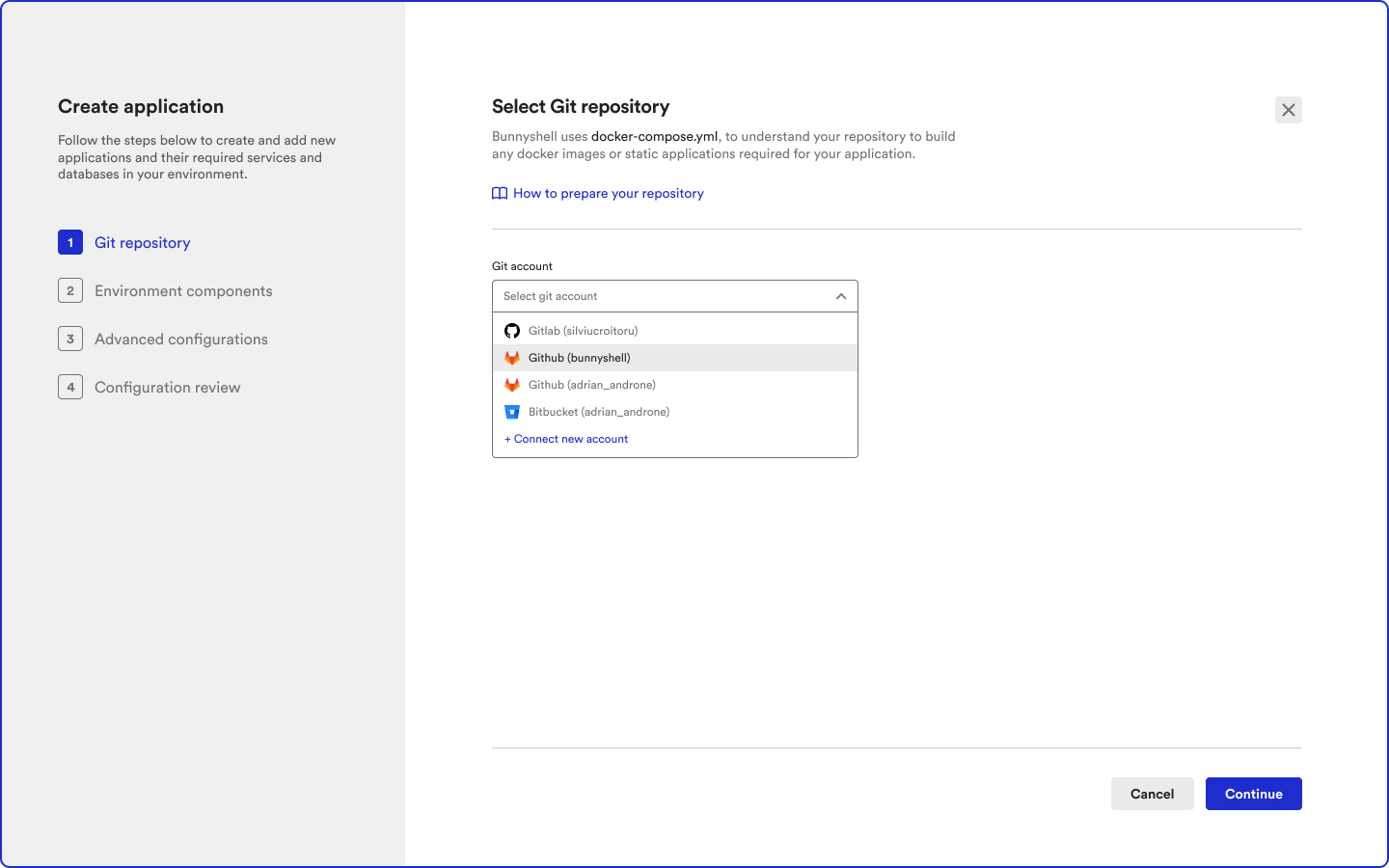Screen dimensions: 1389x868
Task: Click the step 4 number badge
Action: click(x=70, y=387)
